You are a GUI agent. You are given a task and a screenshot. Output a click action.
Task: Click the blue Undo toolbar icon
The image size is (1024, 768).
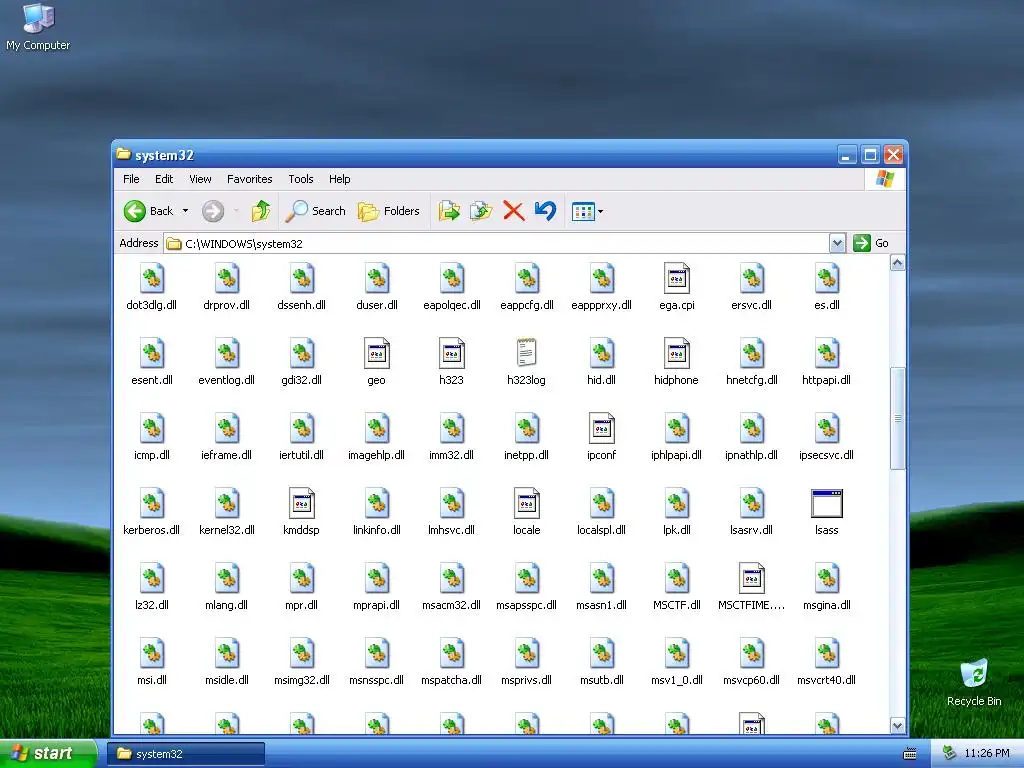545,211
